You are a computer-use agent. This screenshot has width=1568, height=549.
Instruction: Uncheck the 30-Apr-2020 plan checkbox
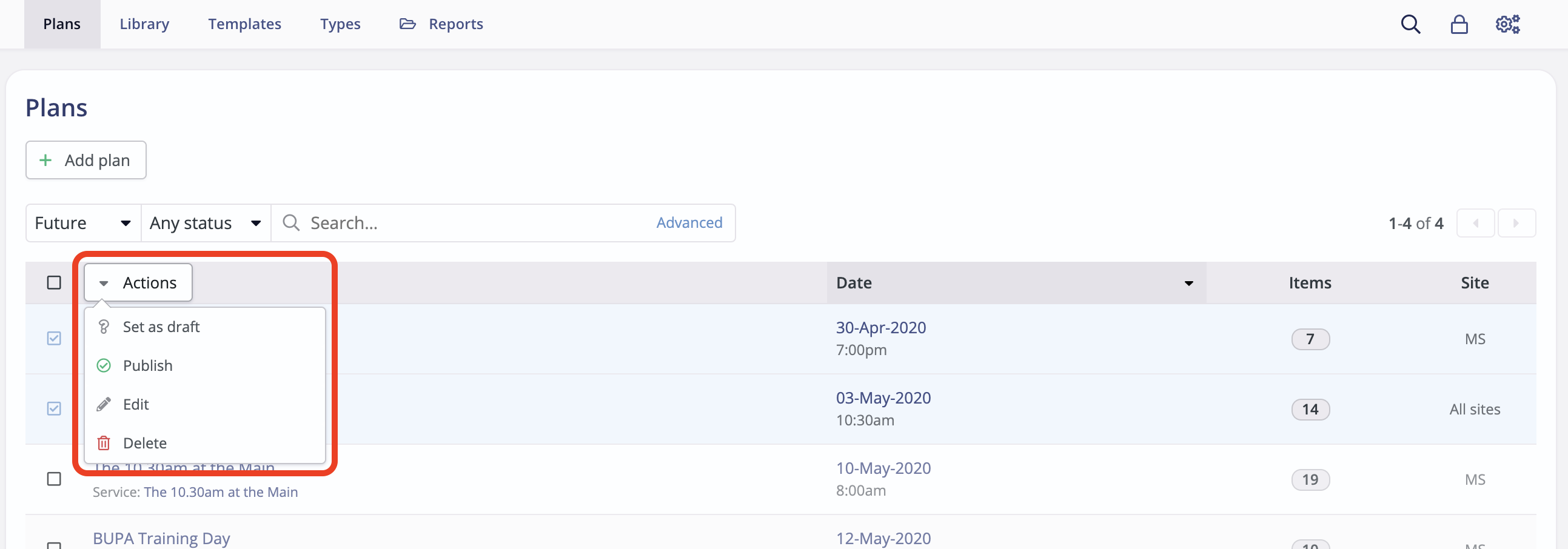click(54, 338)
